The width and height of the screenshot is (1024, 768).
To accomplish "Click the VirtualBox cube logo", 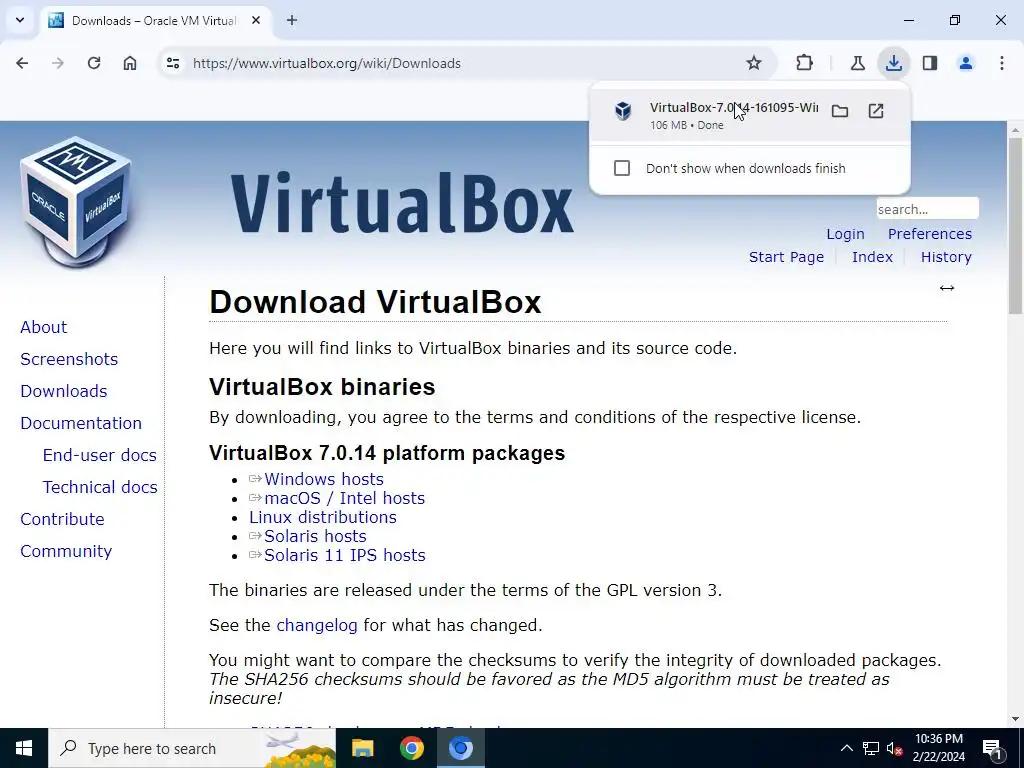I will click(76, 201).
